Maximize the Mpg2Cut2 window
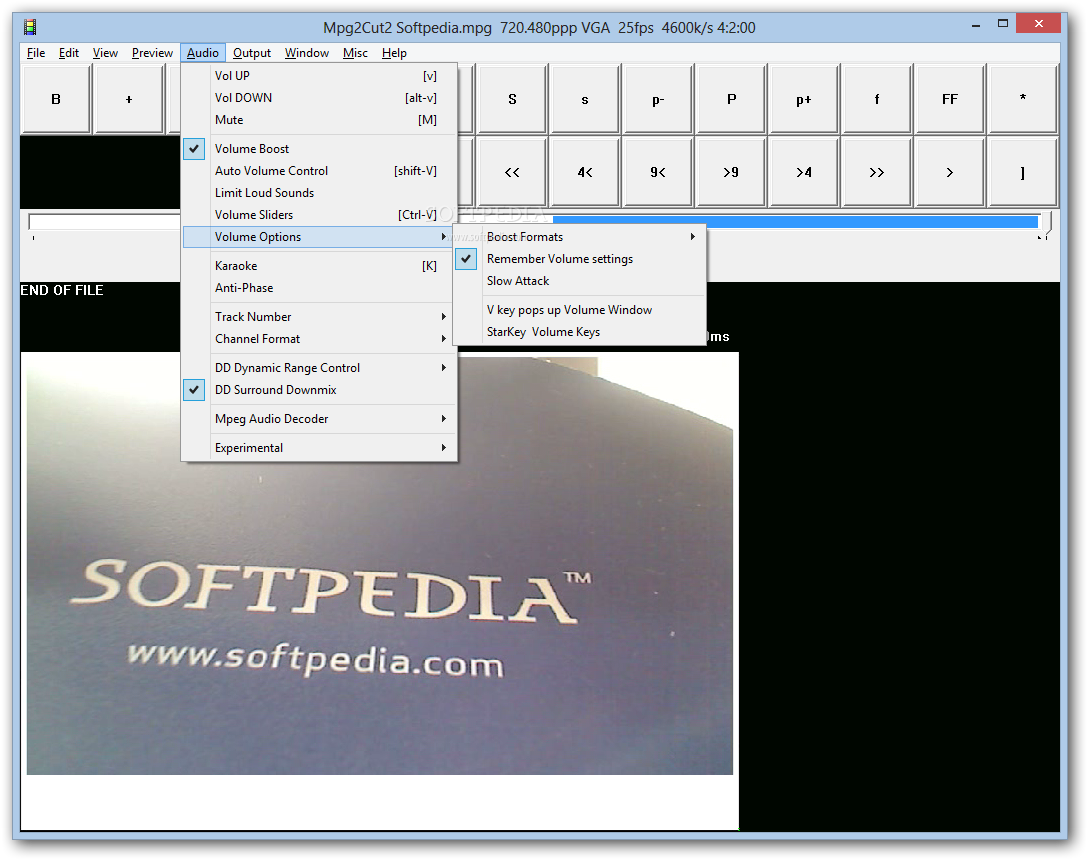1088x860 pixels. (x=1003, y=24)
